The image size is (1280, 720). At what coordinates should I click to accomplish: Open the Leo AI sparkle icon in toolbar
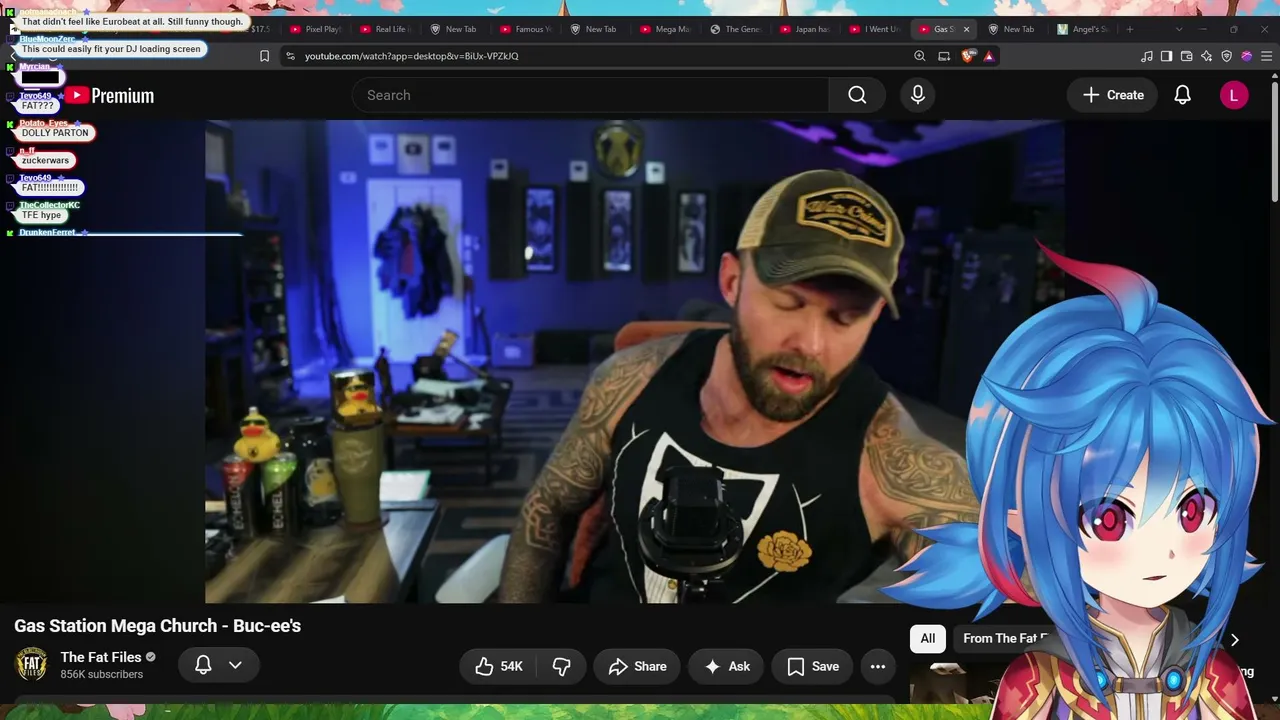point(1206,56)
